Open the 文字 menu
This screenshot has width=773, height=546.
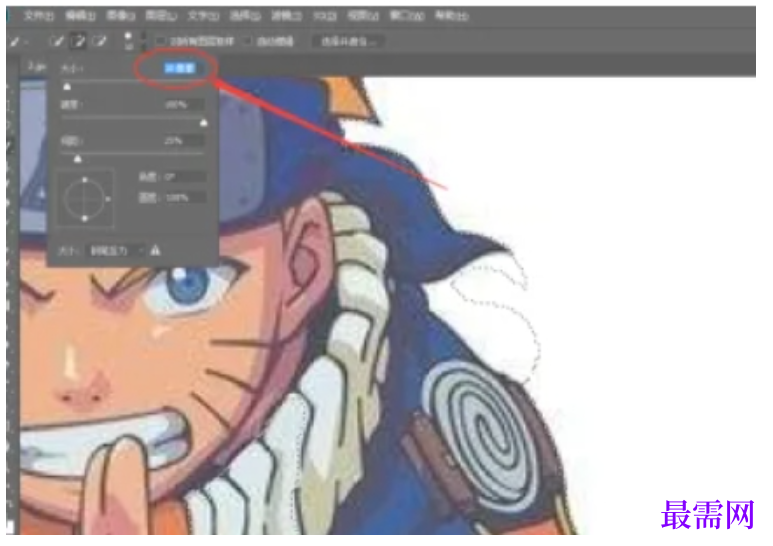[x=203, y=16]
